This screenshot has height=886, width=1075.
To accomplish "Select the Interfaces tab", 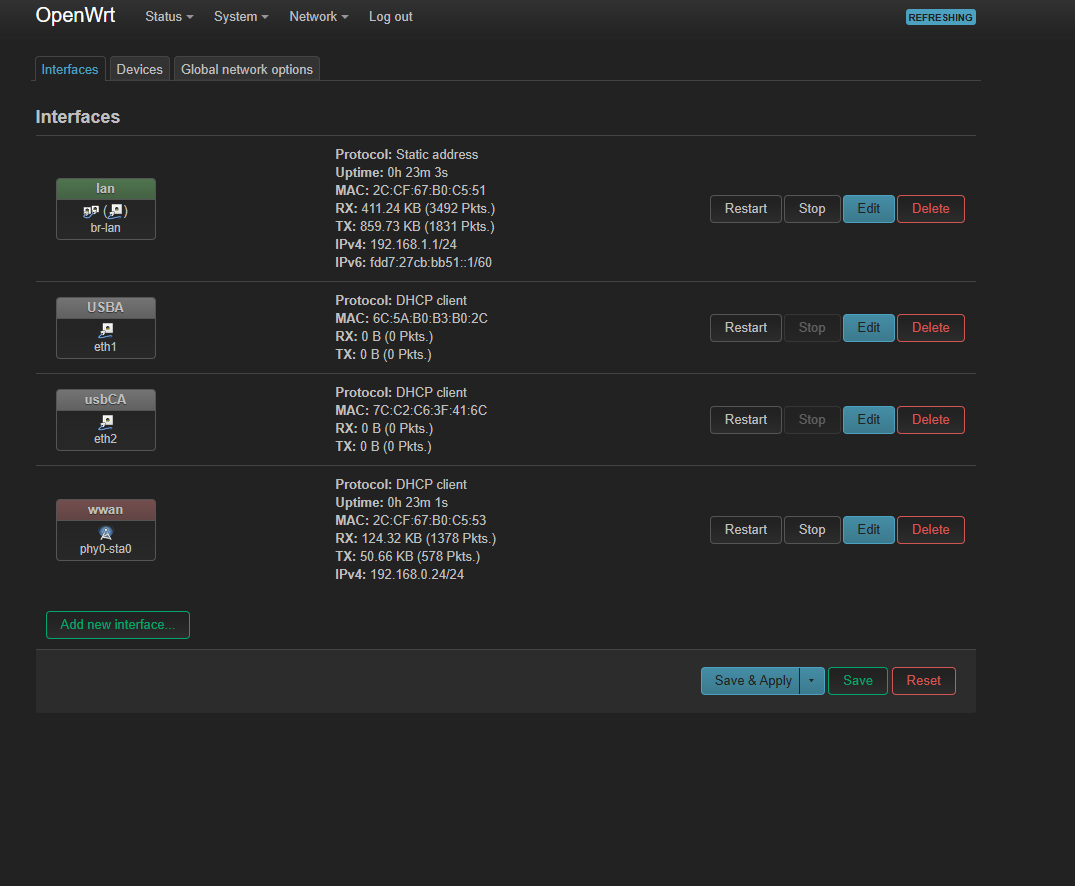I will [70, 69].
